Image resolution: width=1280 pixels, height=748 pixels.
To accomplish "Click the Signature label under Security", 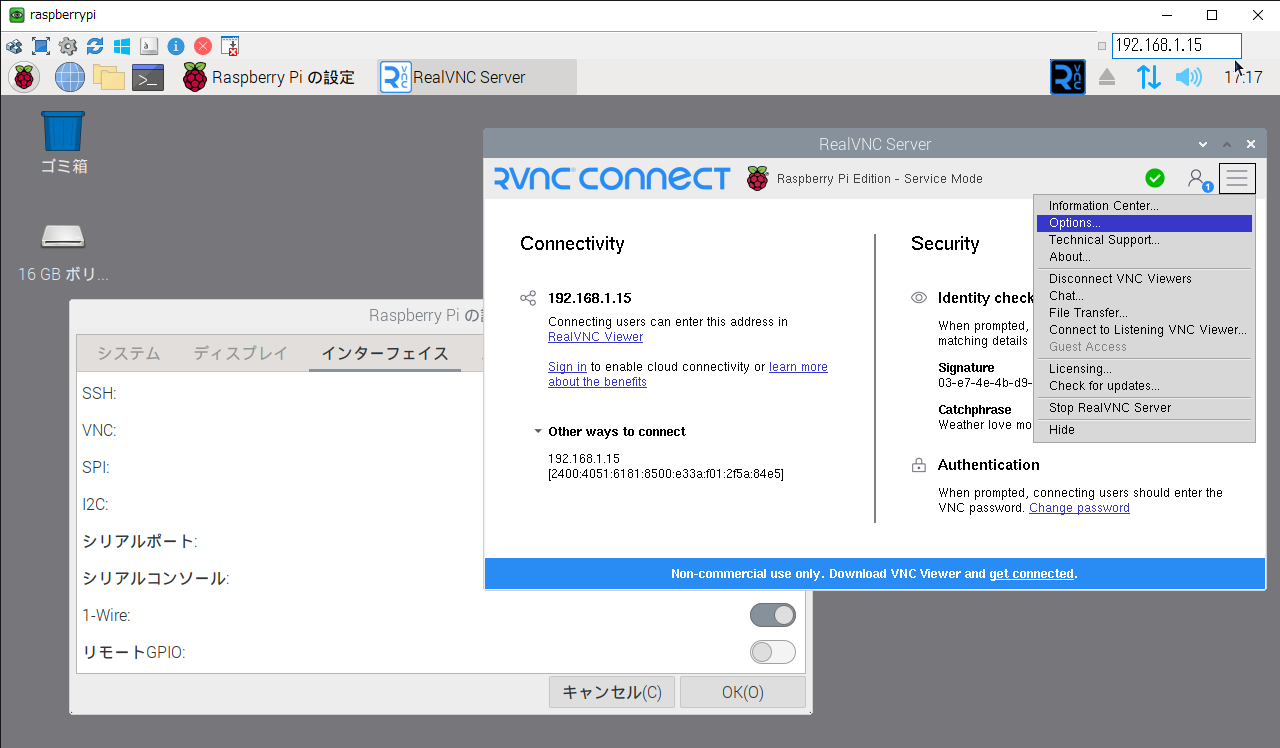I will [x=966, y=368].
